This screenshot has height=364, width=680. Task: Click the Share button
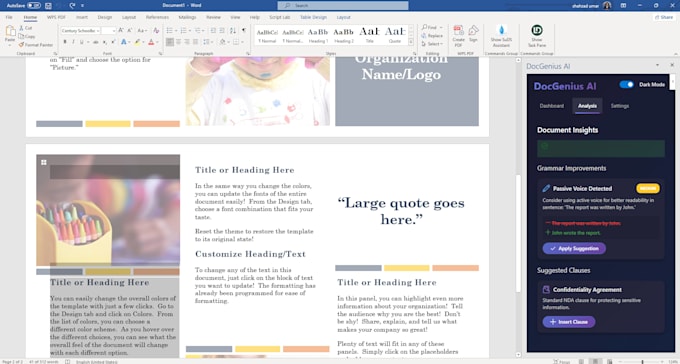pos(664,17)
